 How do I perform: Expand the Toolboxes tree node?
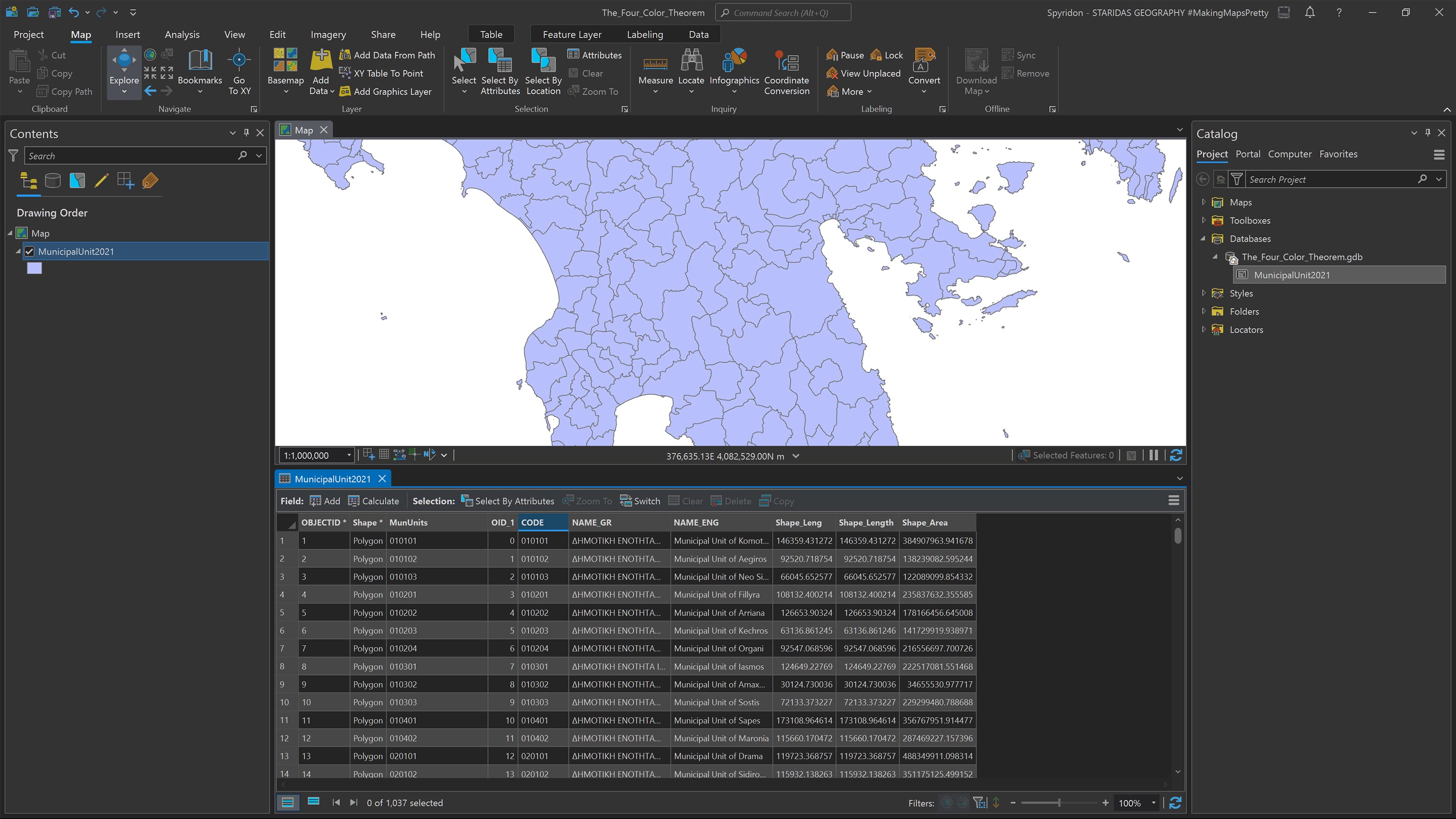pyautogui.click(x=1203, y=220)
